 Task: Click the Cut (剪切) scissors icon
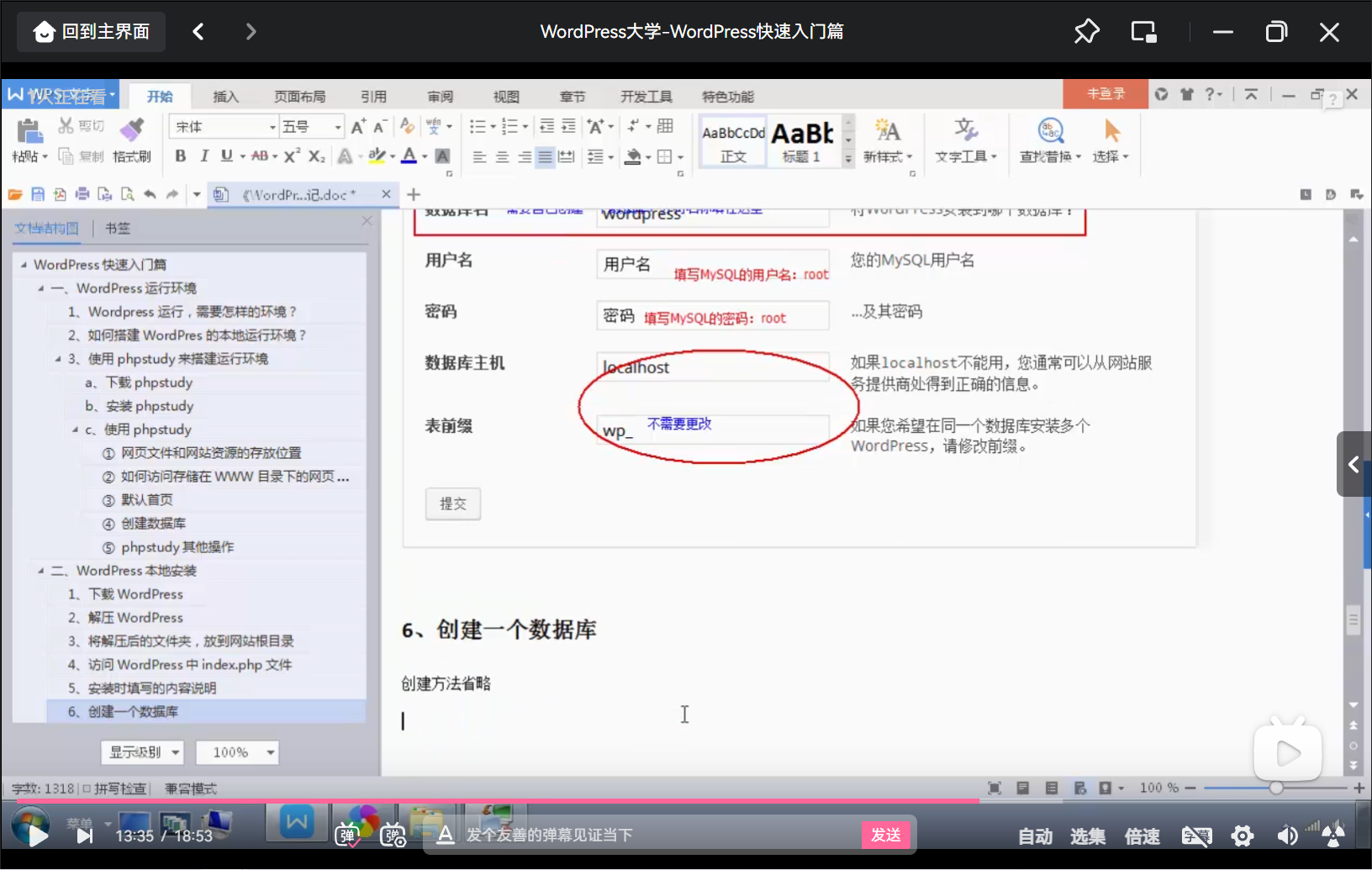[x=66, y=126]
